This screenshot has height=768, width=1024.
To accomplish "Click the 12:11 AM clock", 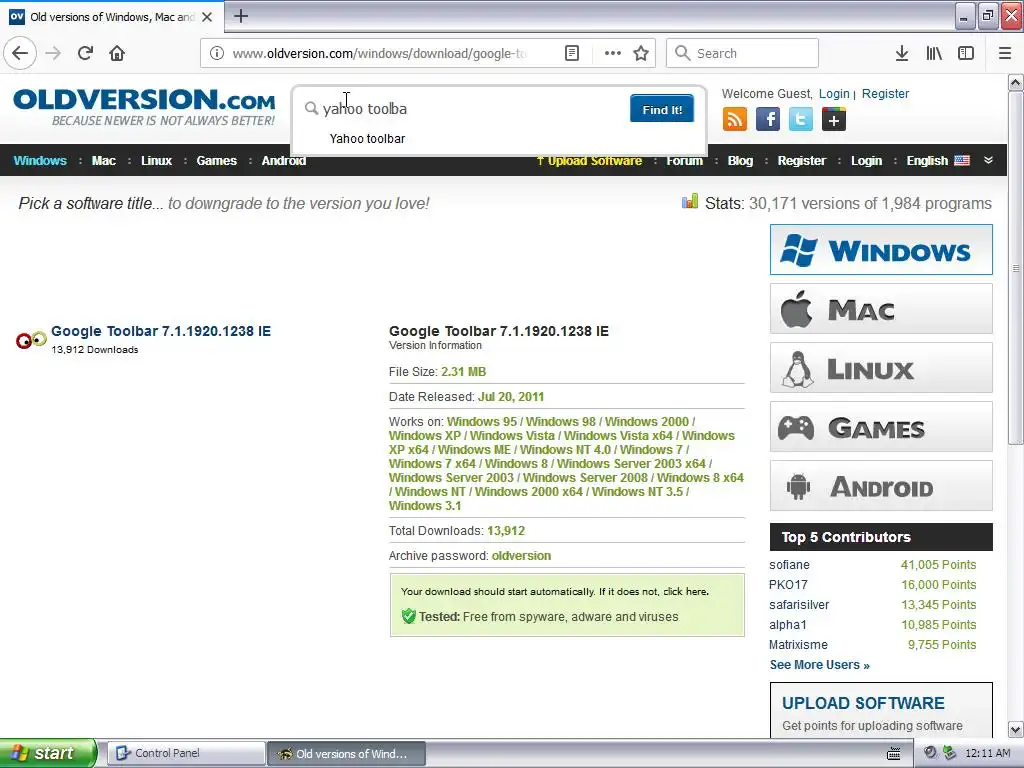I will [x=987, y=753].
